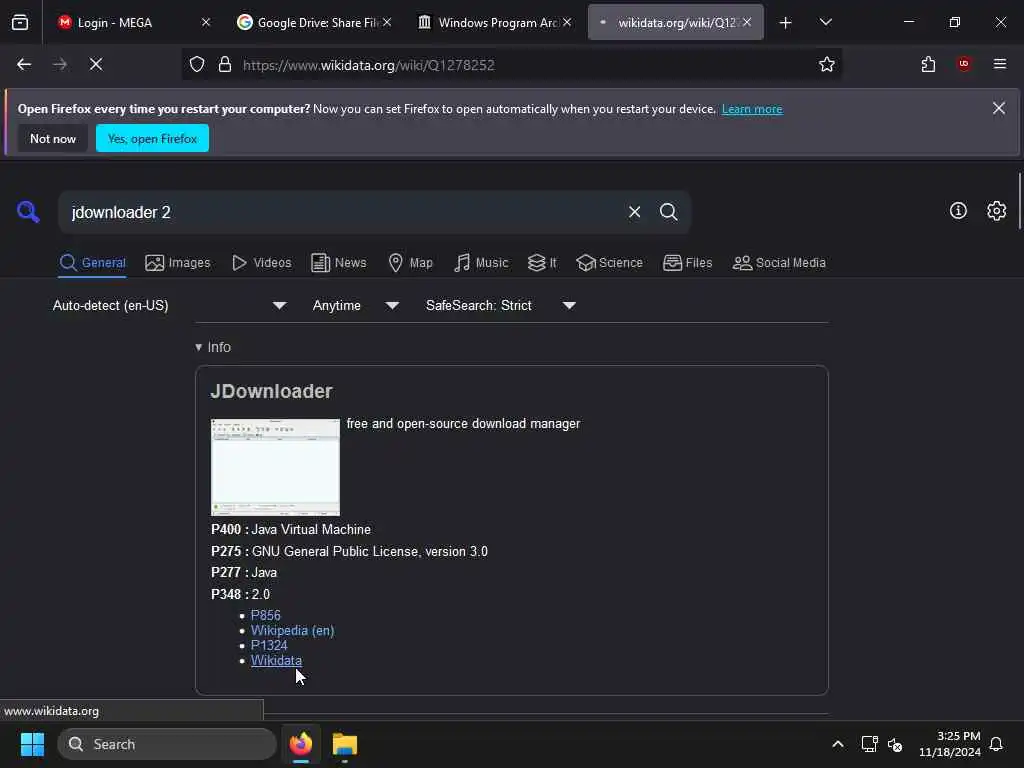This screenshot has width=1024, height=768.
Task: Open the P856 link
Action: 266,616
